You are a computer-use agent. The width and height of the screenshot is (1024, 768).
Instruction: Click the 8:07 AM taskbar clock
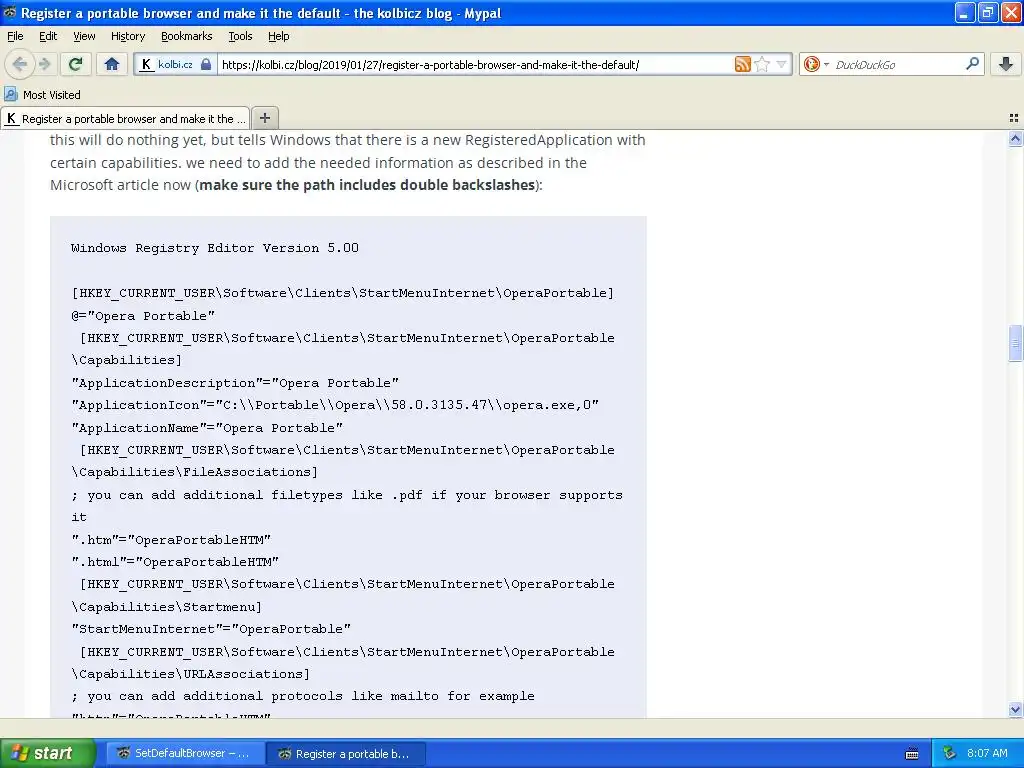[987, 753]
